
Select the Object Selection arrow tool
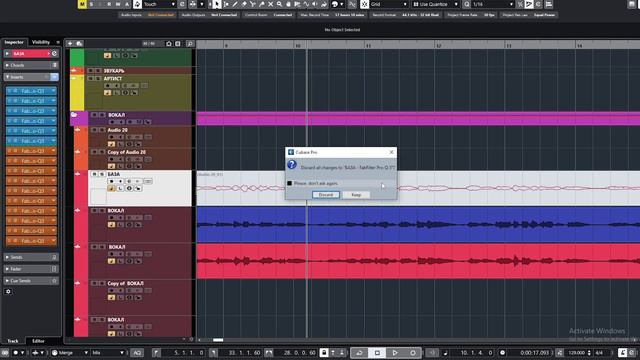click(x=217, y=4)
